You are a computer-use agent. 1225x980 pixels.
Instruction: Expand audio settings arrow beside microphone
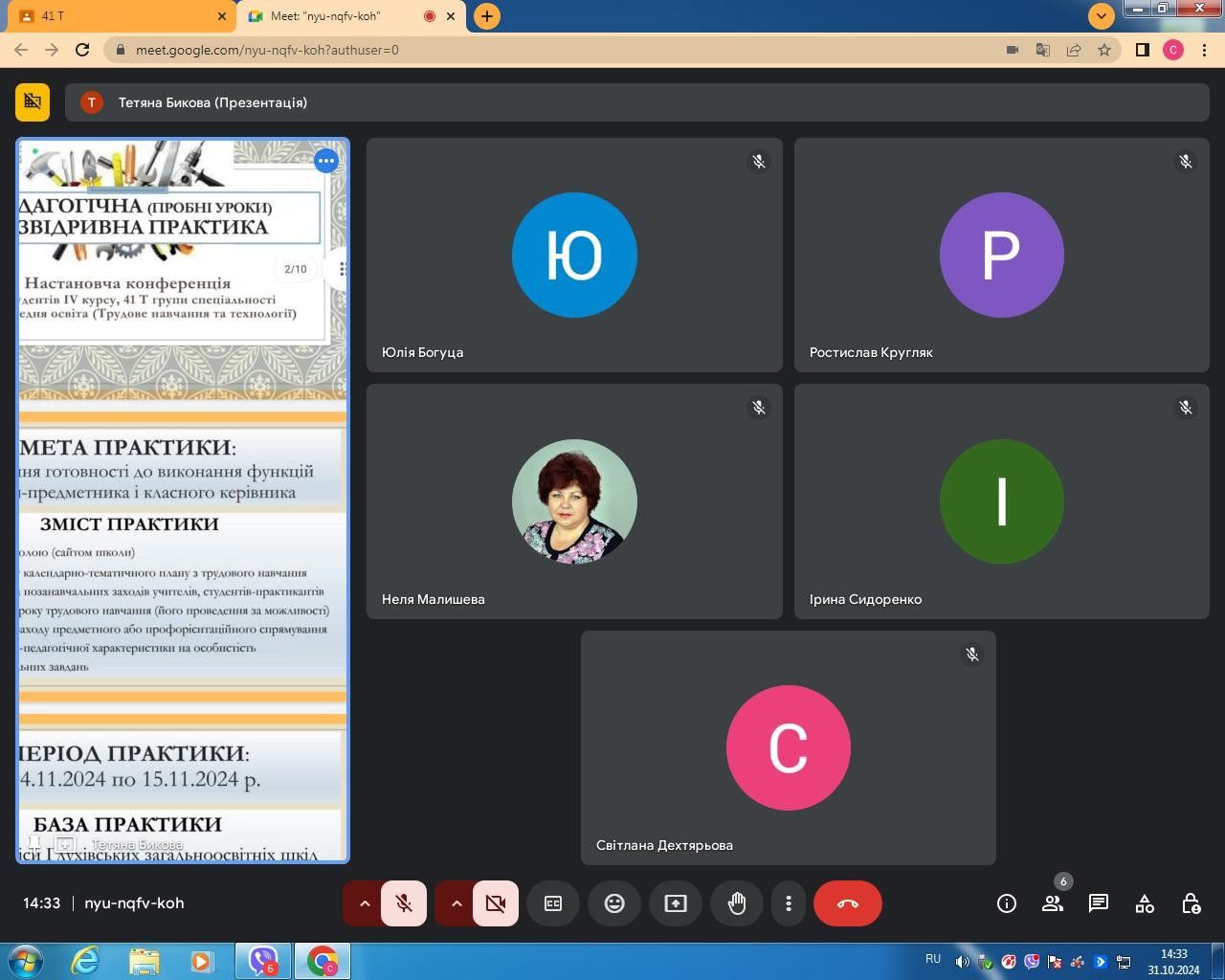pyautogui.click(x=364, y=903)
